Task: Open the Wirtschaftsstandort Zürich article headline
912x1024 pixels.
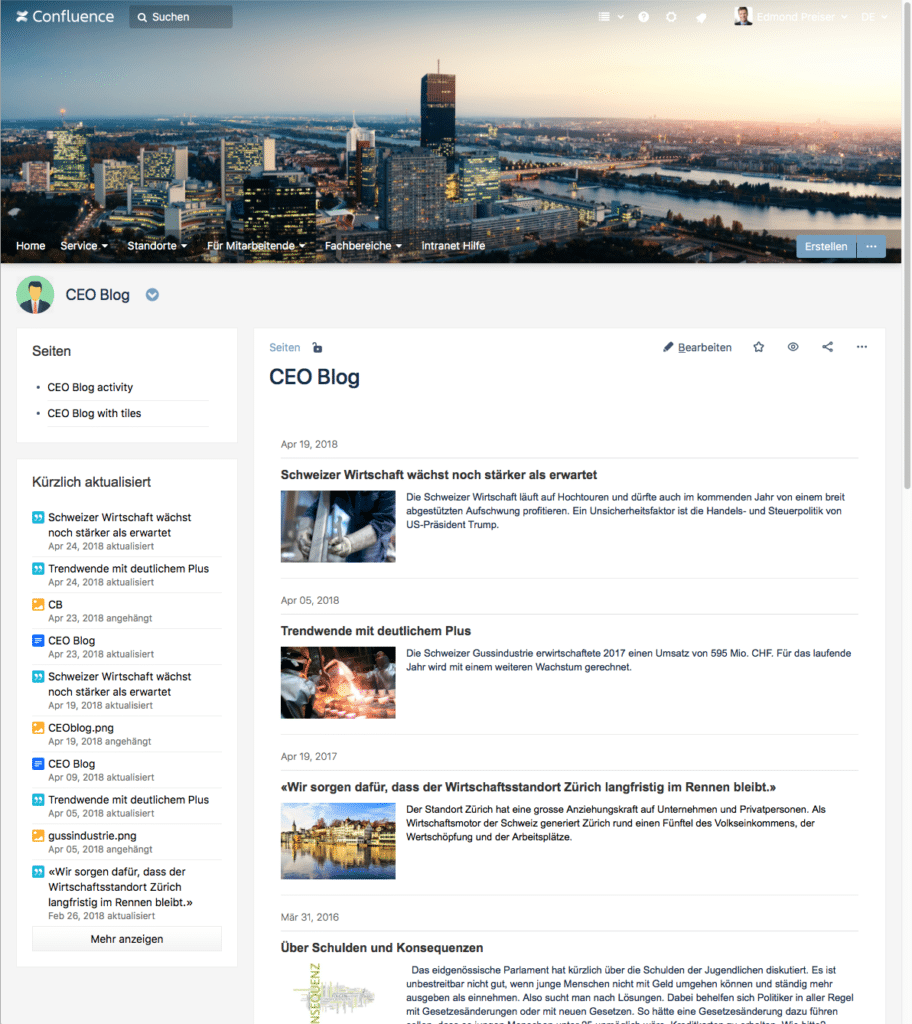Action: 529,787
